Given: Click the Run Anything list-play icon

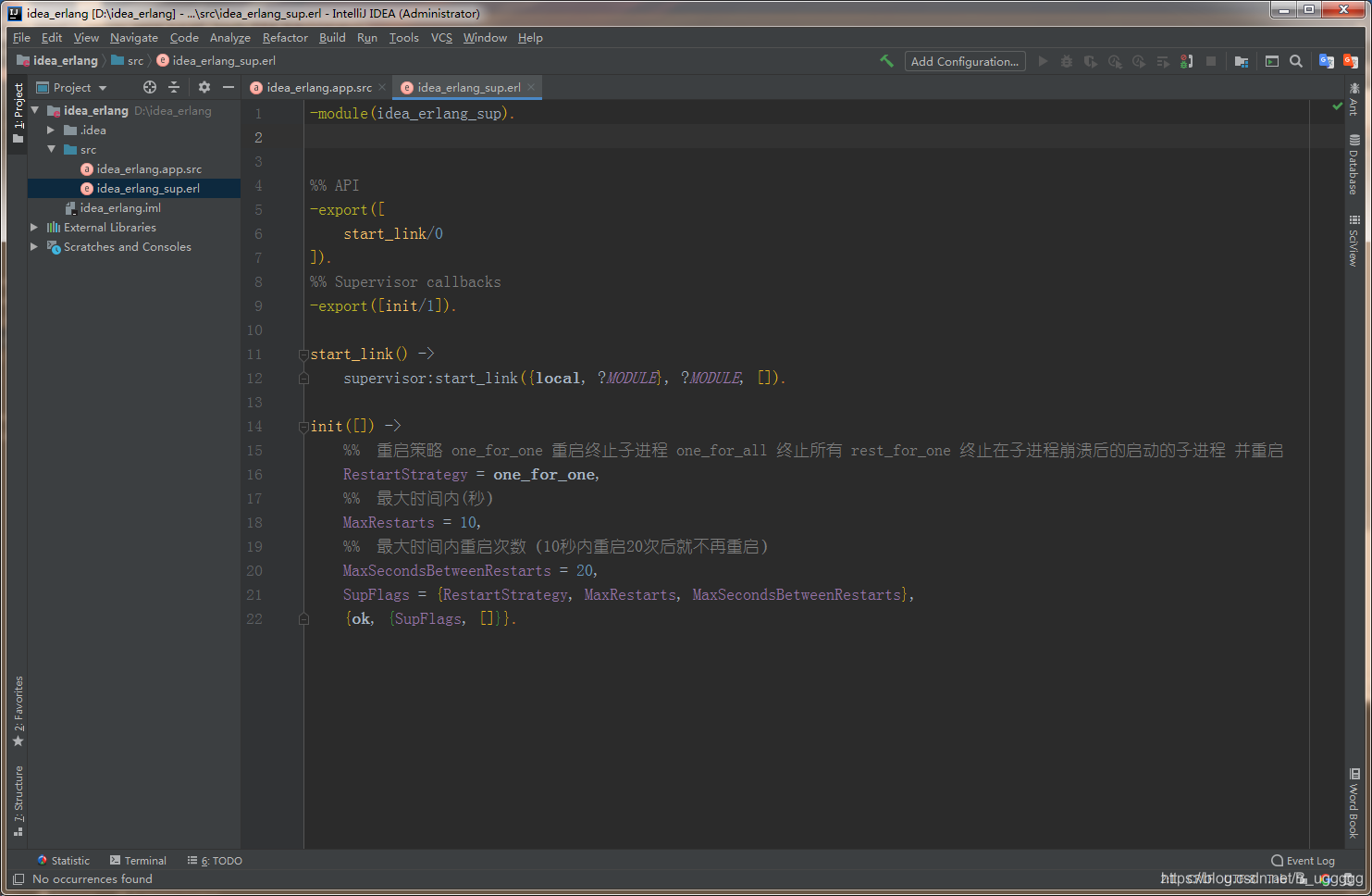Looking at the screenshot, I should [1163, 61].
